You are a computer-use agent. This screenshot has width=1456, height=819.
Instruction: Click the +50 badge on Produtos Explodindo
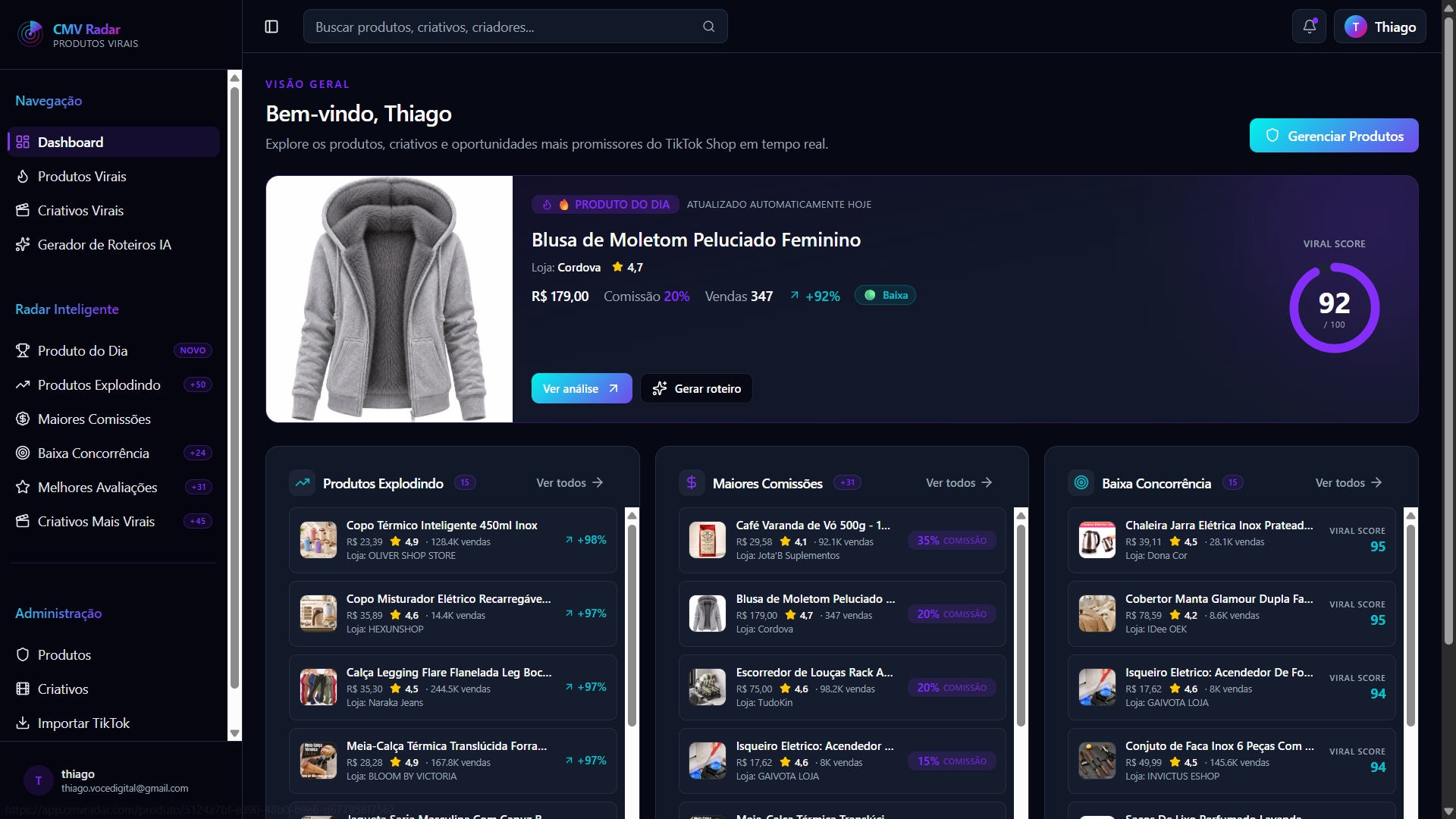198,384
